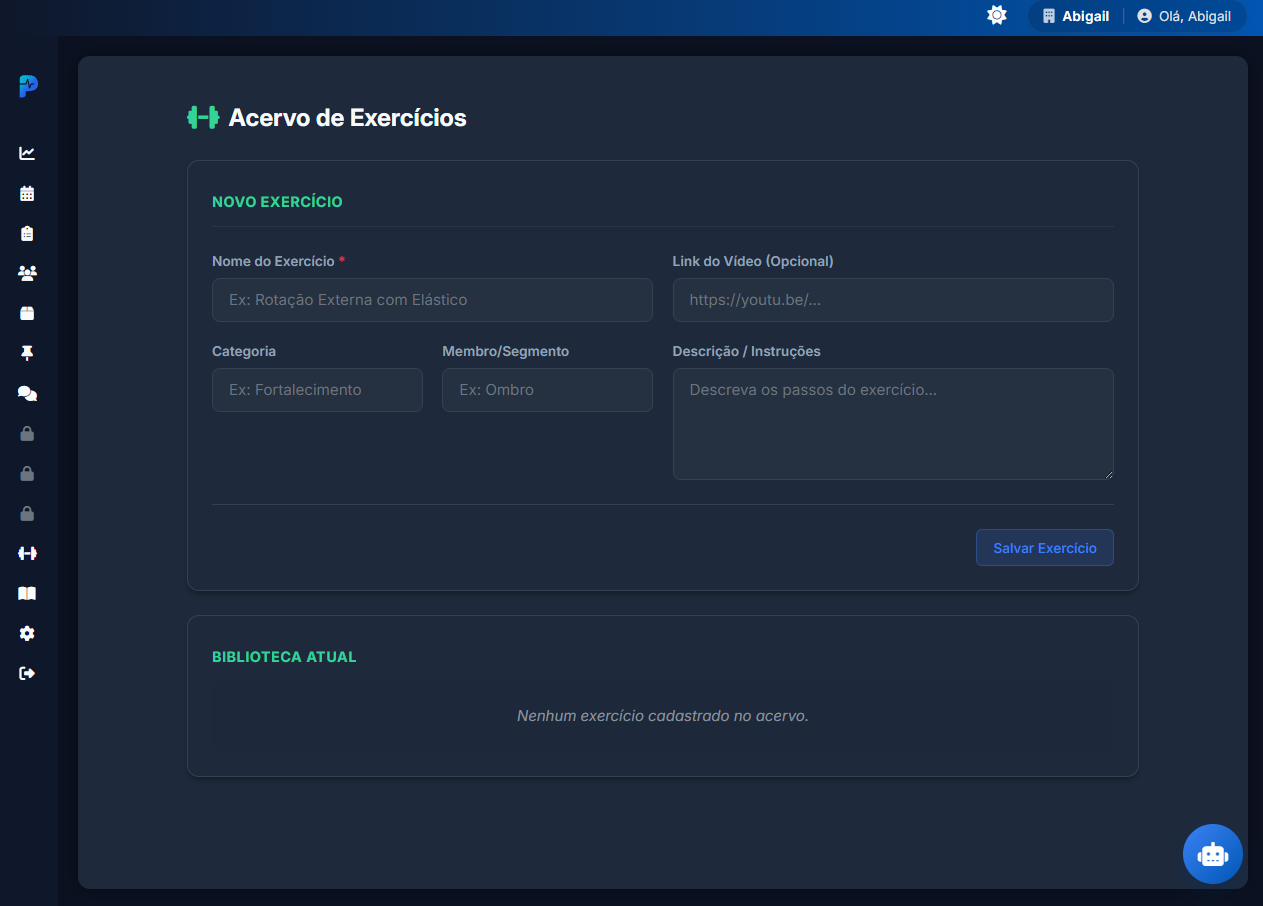The width and height of the screenshot is (1263, 906).
Task: Click the BIBLIOTECA ATUAL section title
Action: pyautogui.click(x=284, y=657)
